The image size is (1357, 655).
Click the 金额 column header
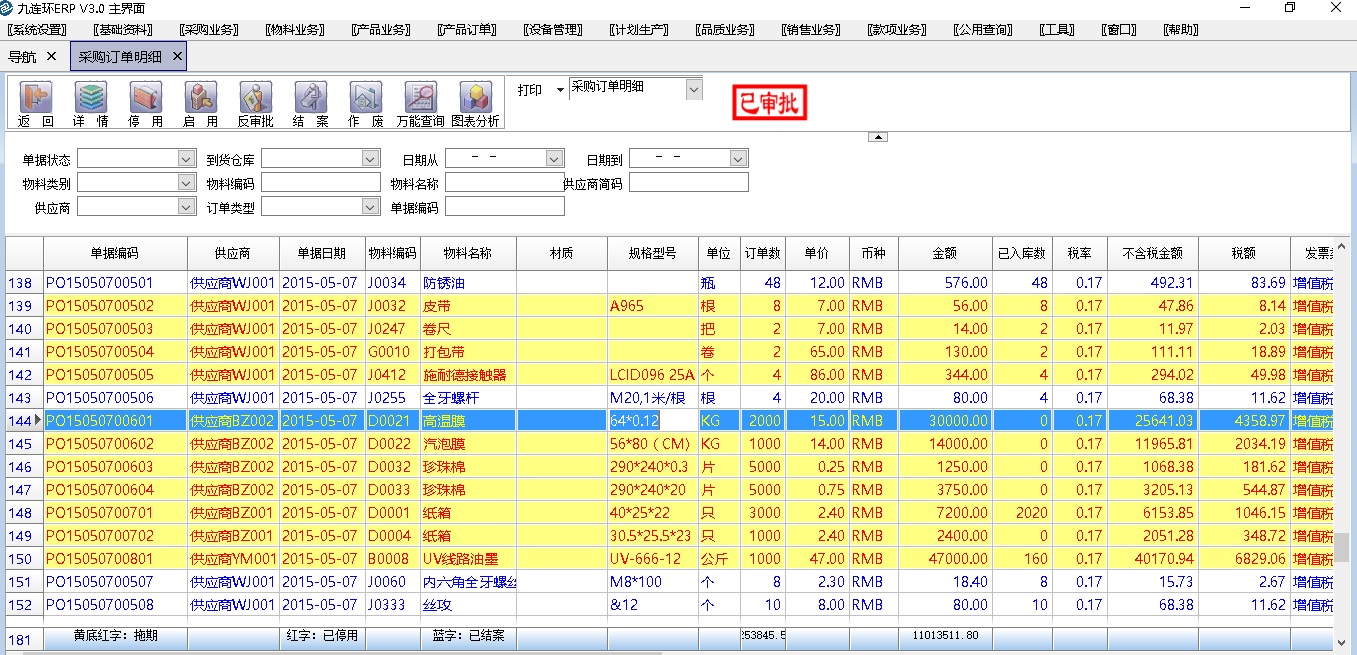click(x=943, y=254)
